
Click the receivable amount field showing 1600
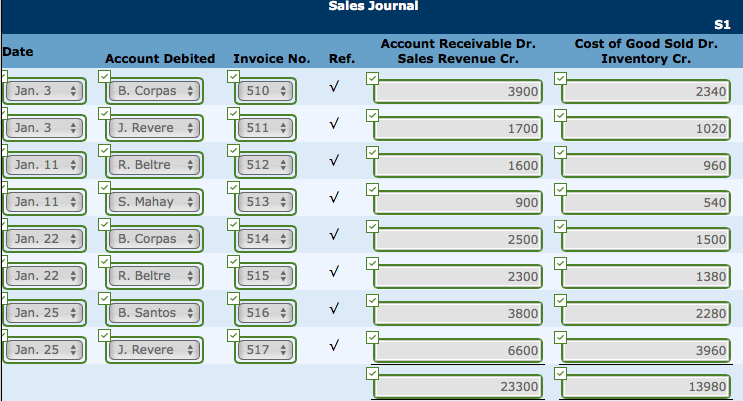(x=458, y=165)
